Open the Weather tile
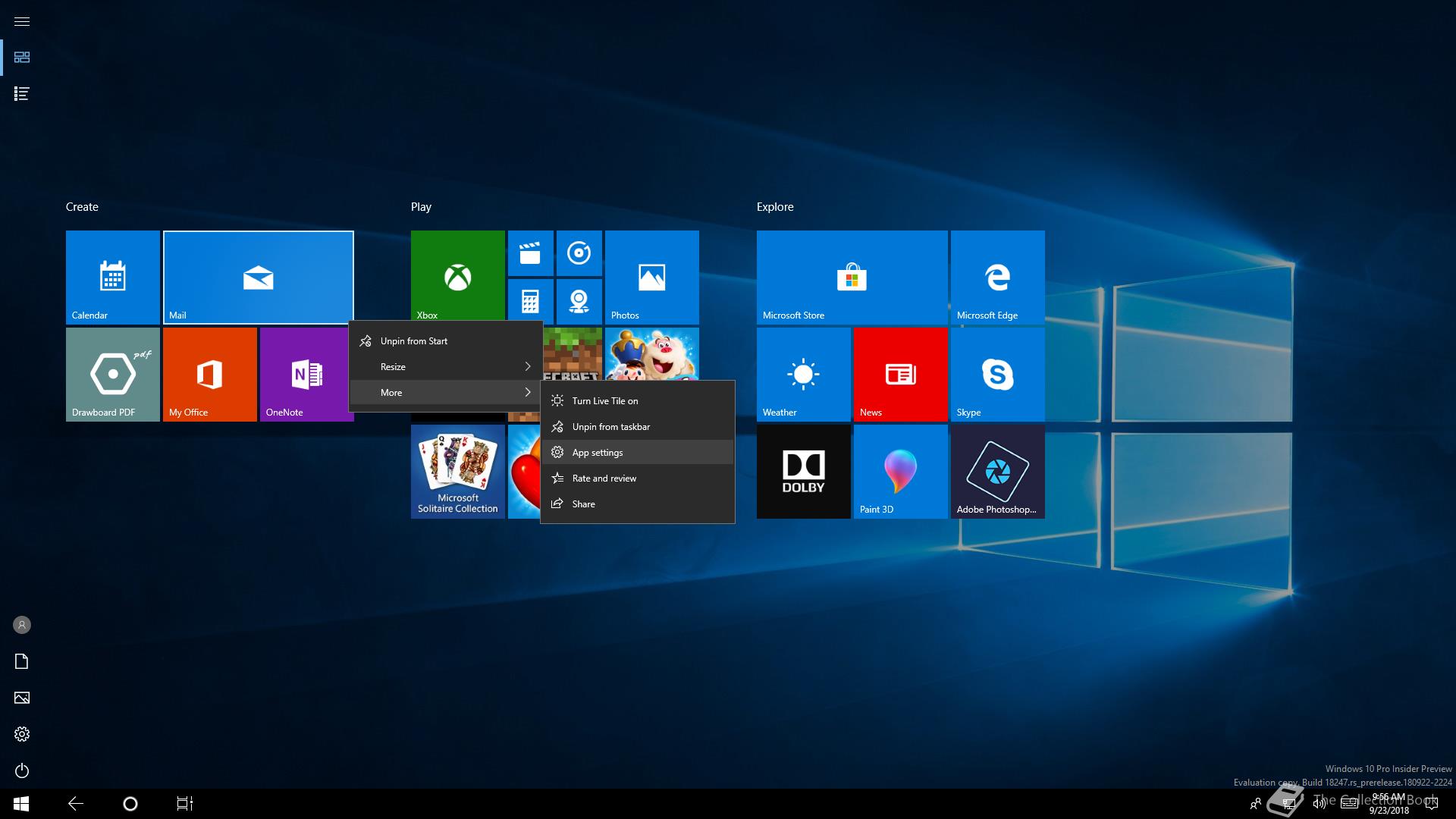This screenshot has width=1456, height=819. [x=804, y=375]
